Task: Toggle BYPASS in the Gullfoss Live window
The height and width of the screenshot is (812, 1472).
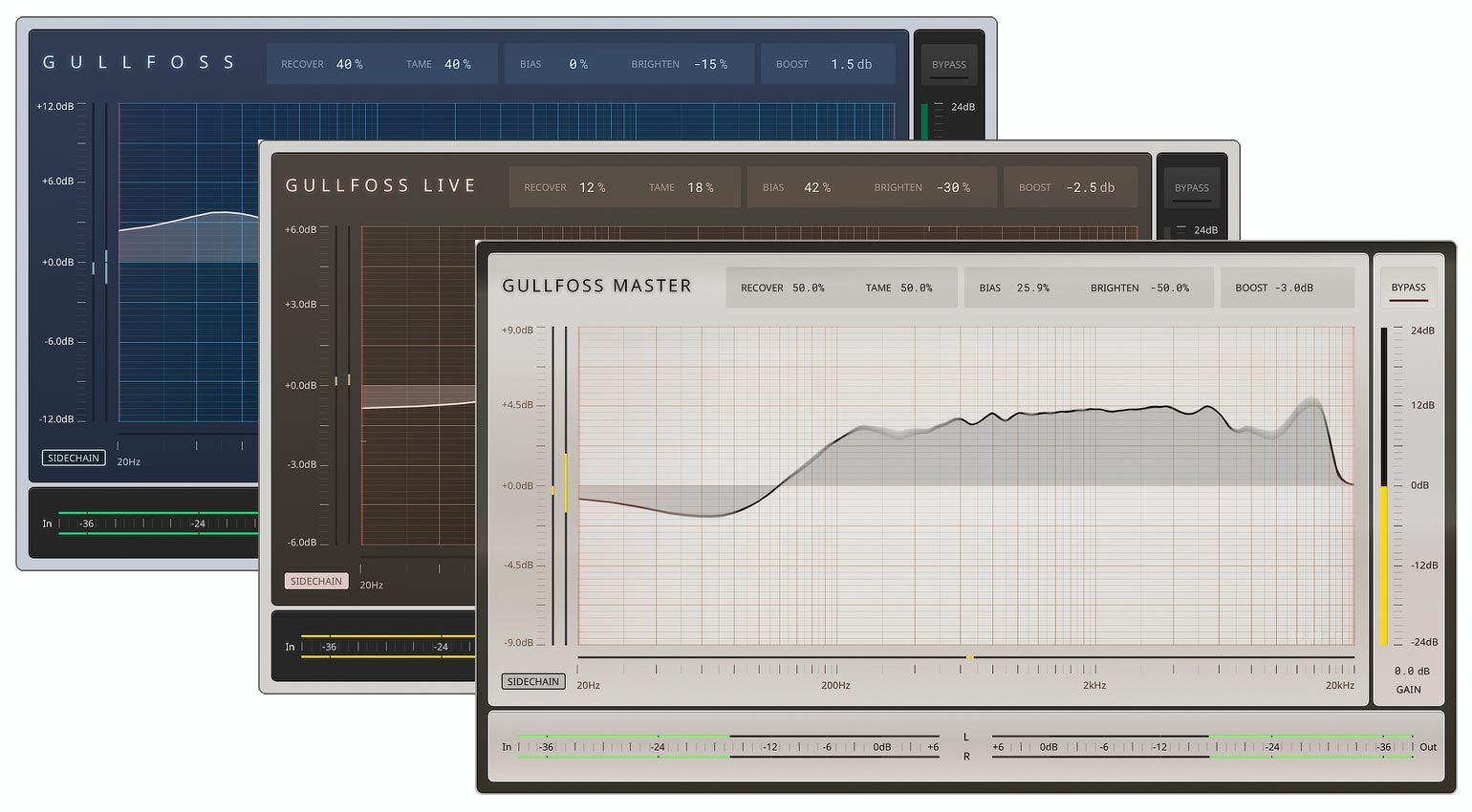Action: pos(1191,187)
